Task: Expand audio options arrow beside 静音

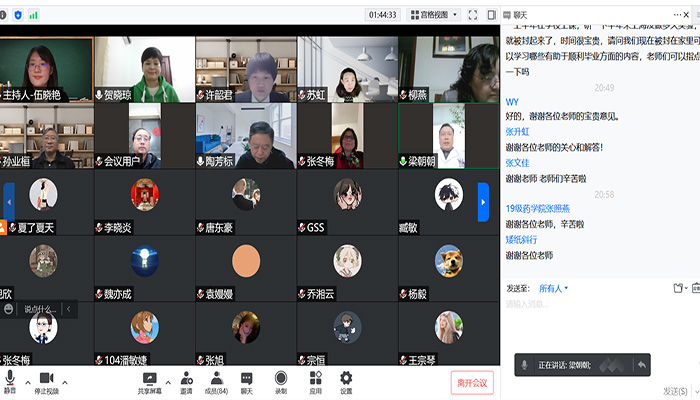Action: 27,380
